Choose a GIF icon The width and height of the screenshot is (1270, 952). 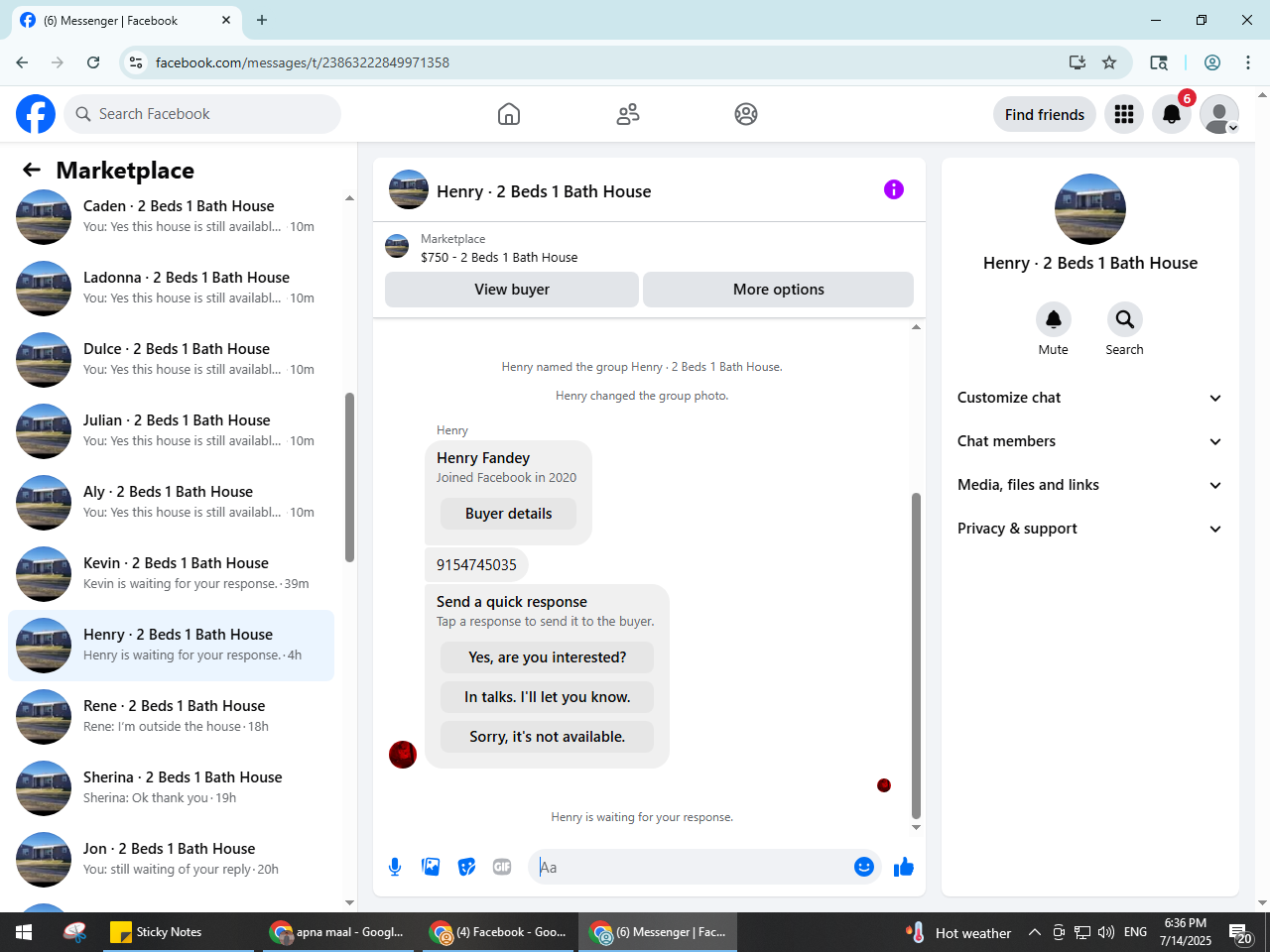click(x=502, y=867)
